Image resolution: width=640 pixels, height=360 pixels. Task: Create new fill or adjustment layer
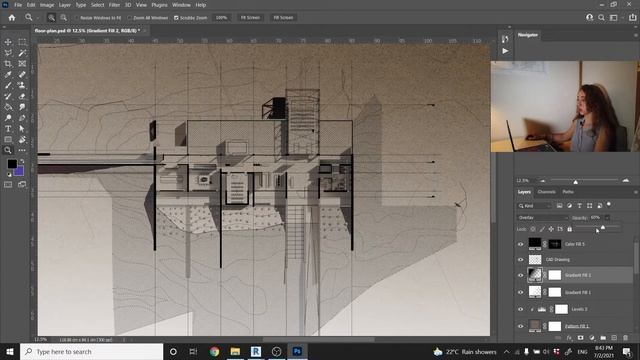point(592,338)
